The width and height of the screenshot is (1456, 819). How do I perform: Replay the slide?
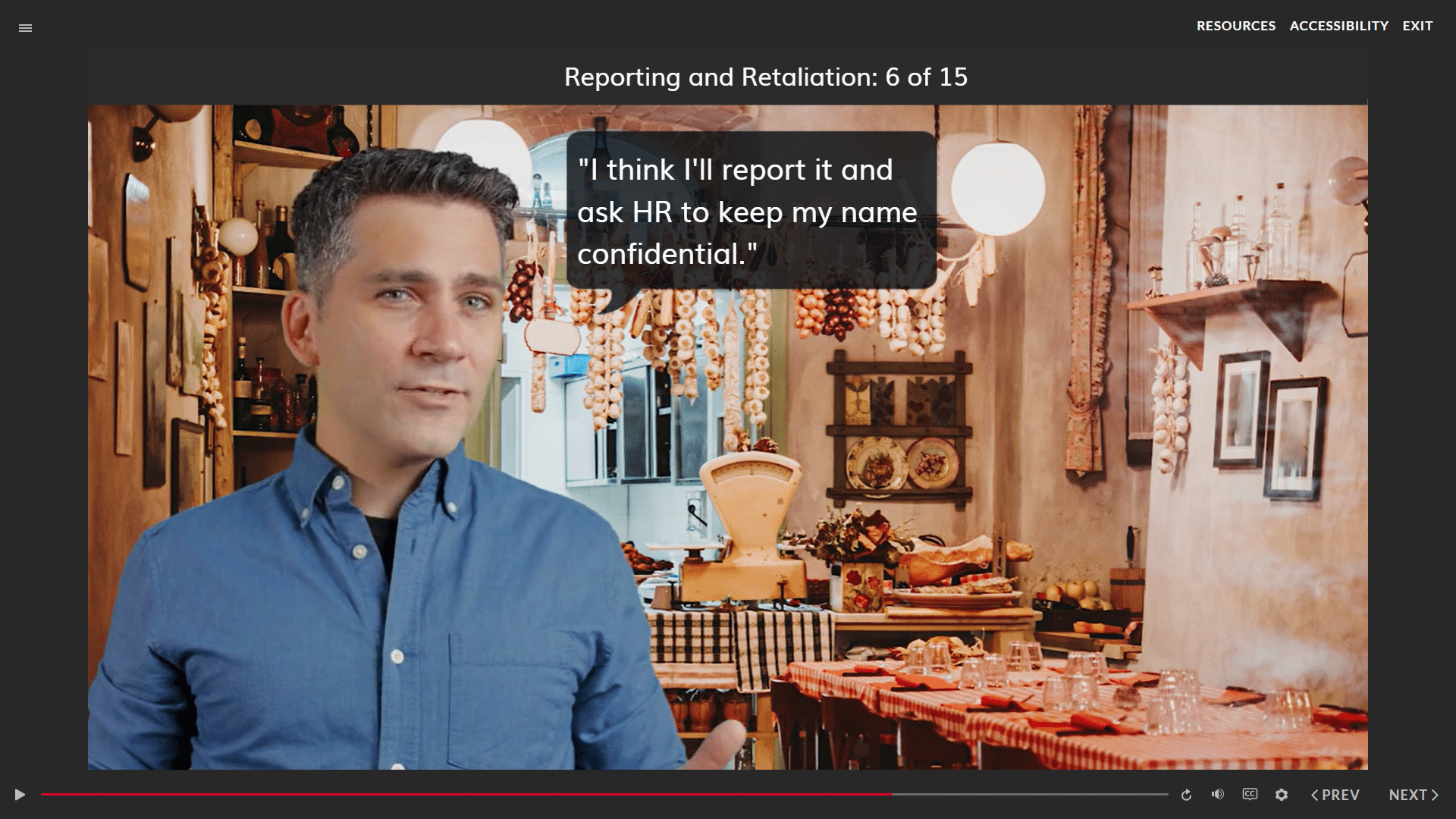tap(1186, 795)
